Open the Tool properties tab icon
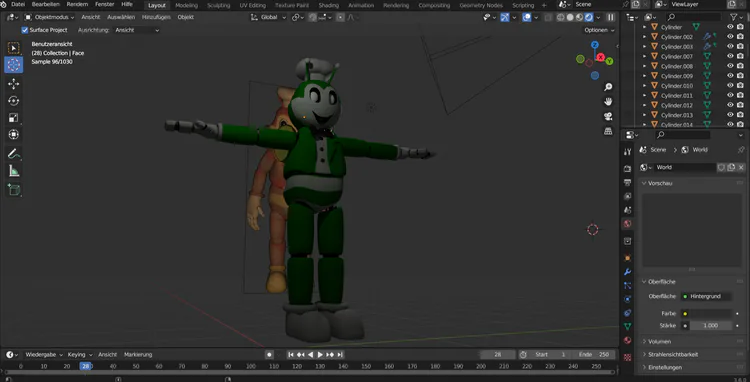750x382 pixels. (x=628, y=152)
